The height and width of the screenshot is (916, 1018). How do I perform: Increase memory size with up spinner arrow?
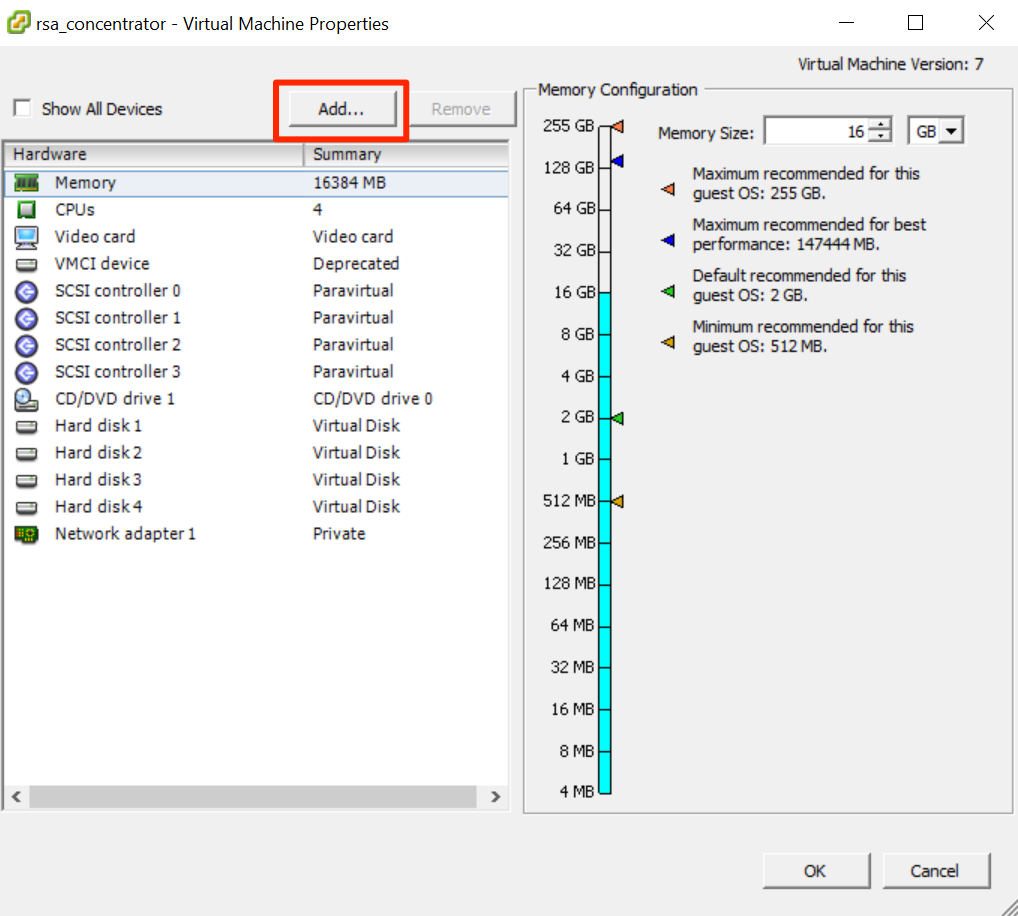880,125
